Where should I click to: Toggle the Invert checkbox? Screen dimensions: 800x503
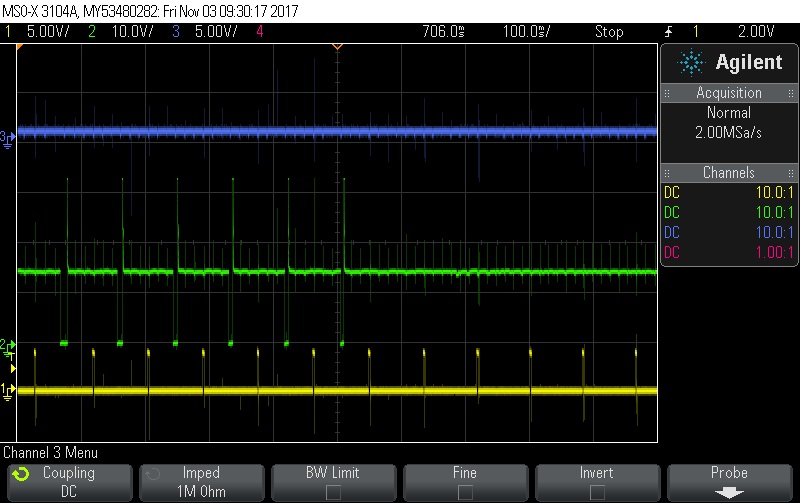tap(597, 492)
